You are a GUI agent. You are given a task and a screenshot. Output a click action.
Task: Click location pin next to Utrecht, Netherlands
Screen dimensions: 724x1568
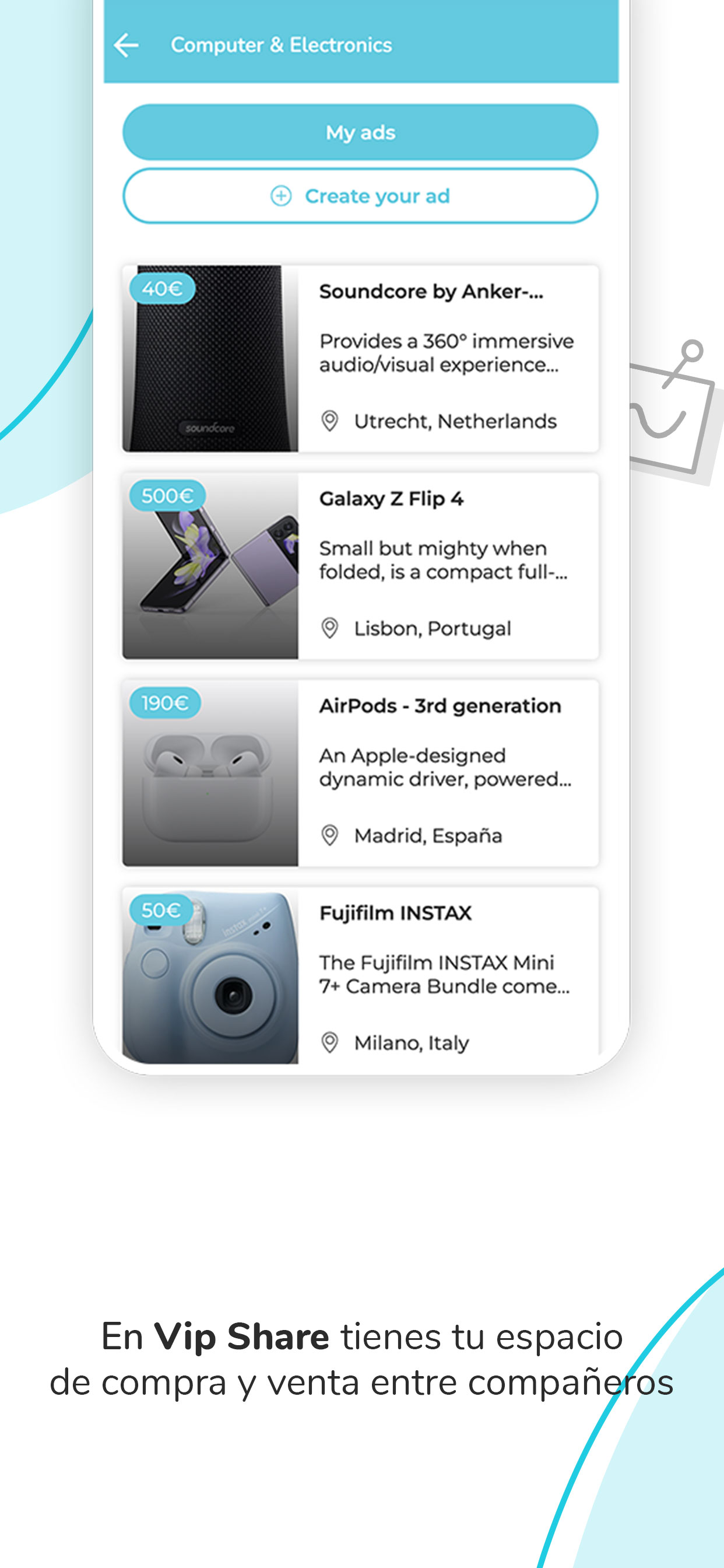[x=330, y=421]
